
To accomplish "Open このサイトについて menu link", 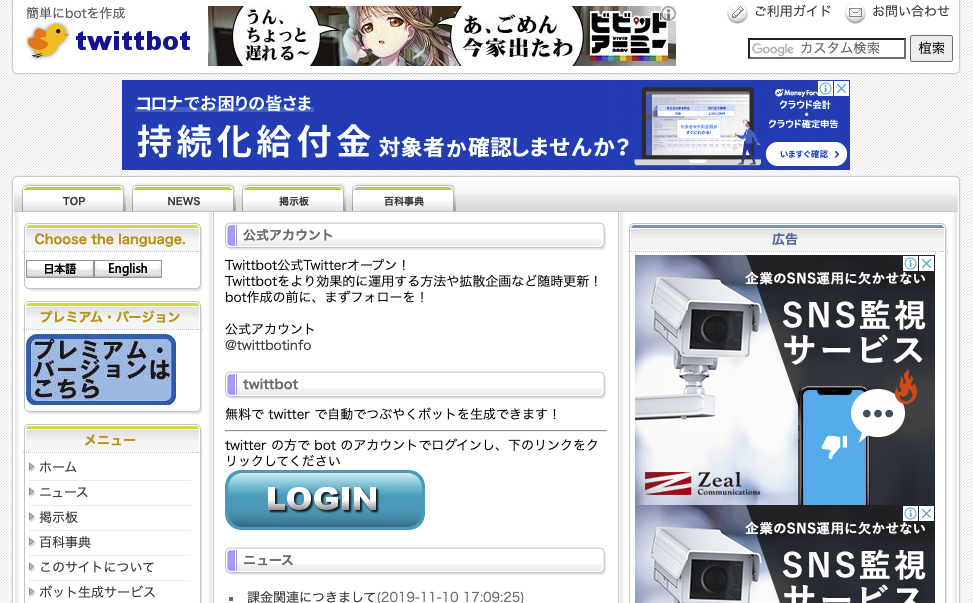I will (97, 567).
